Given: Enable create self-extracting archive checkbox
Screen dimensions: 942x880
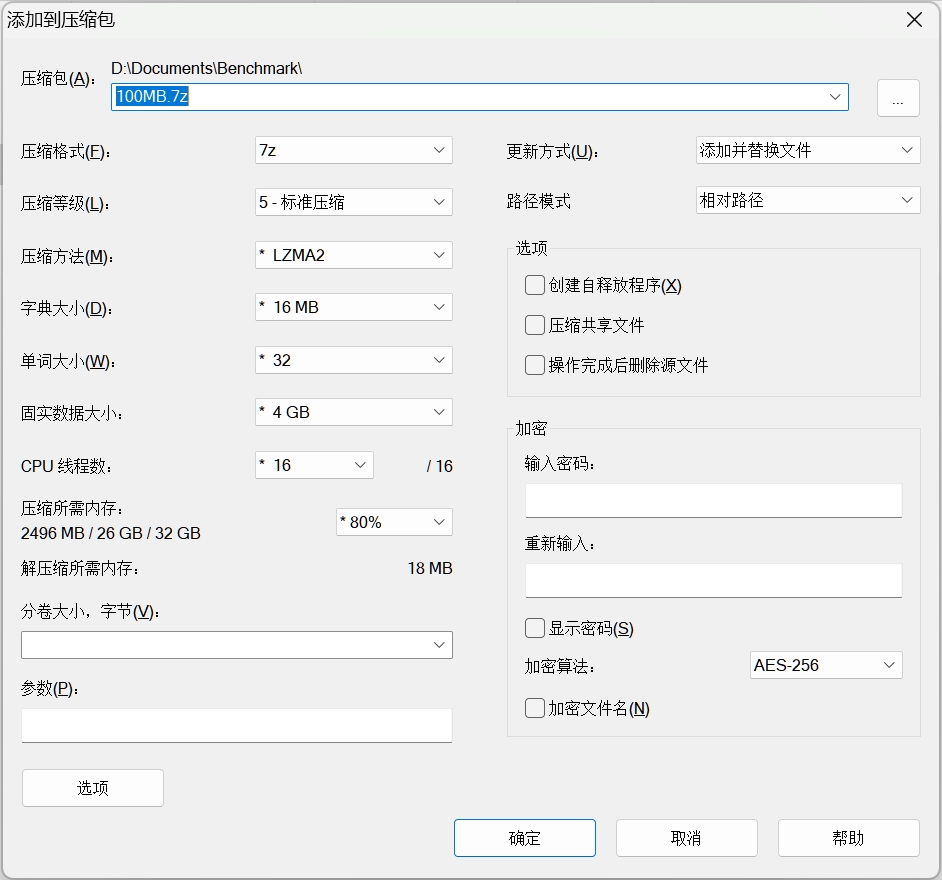Looking at the screenshot, I should coord(535,285).
